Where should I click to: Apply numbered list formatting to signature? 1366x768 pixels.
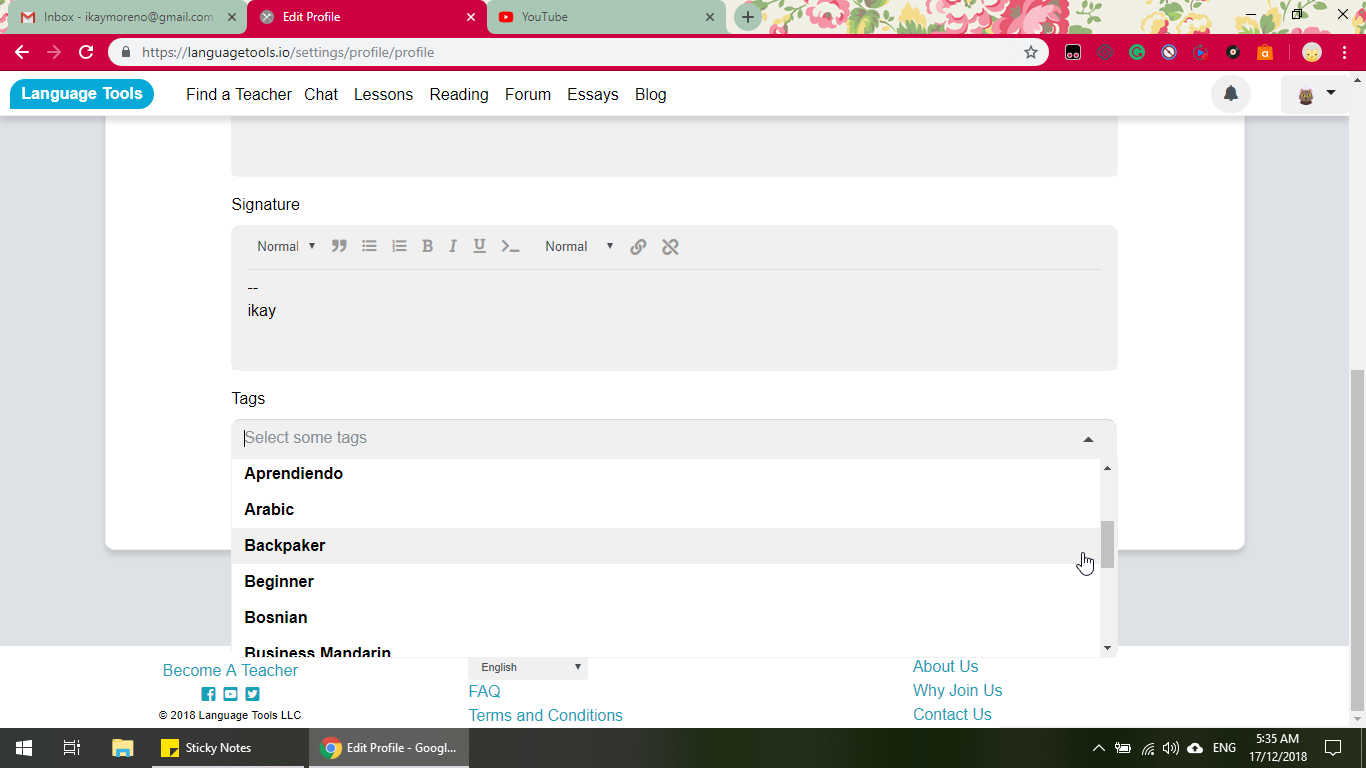point(399,246)
